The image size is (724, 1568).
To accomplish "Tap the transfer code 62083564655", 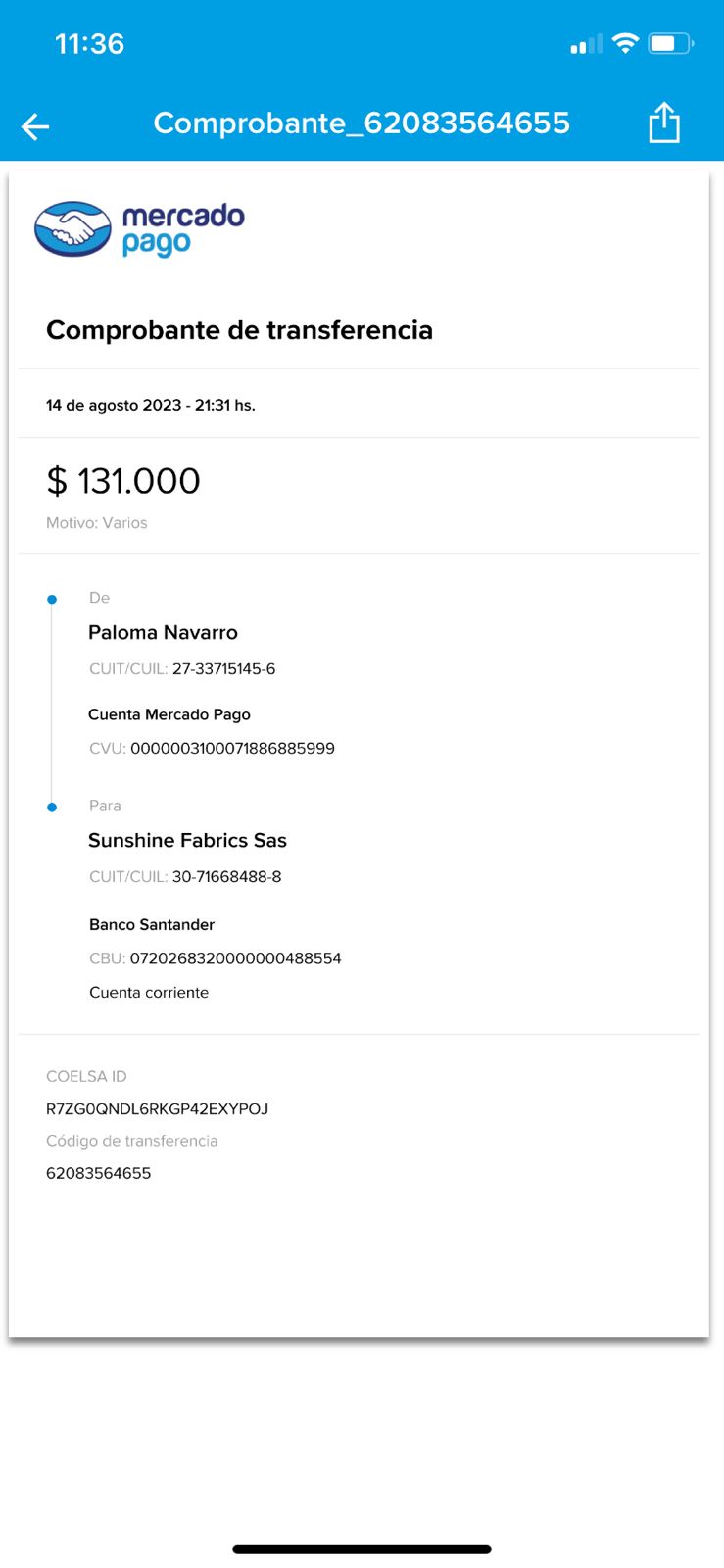I will click(x=98, y=1174).
